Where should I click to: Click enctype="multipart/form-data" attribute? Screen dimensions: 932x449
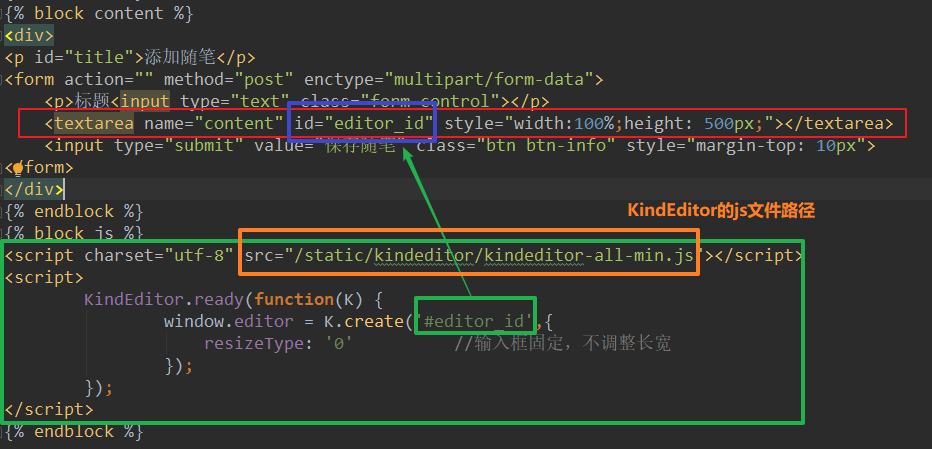click(x=449, y=79)
